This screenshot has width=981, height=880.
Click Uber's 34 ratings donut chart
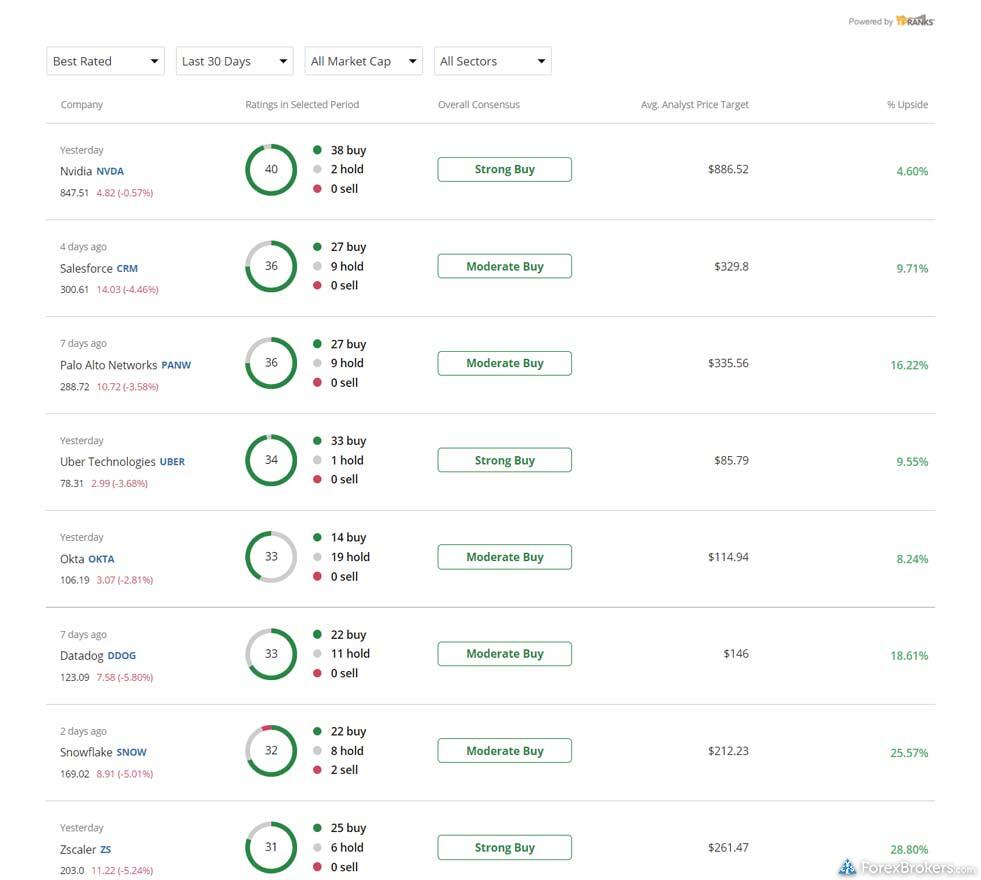[271, 460]
